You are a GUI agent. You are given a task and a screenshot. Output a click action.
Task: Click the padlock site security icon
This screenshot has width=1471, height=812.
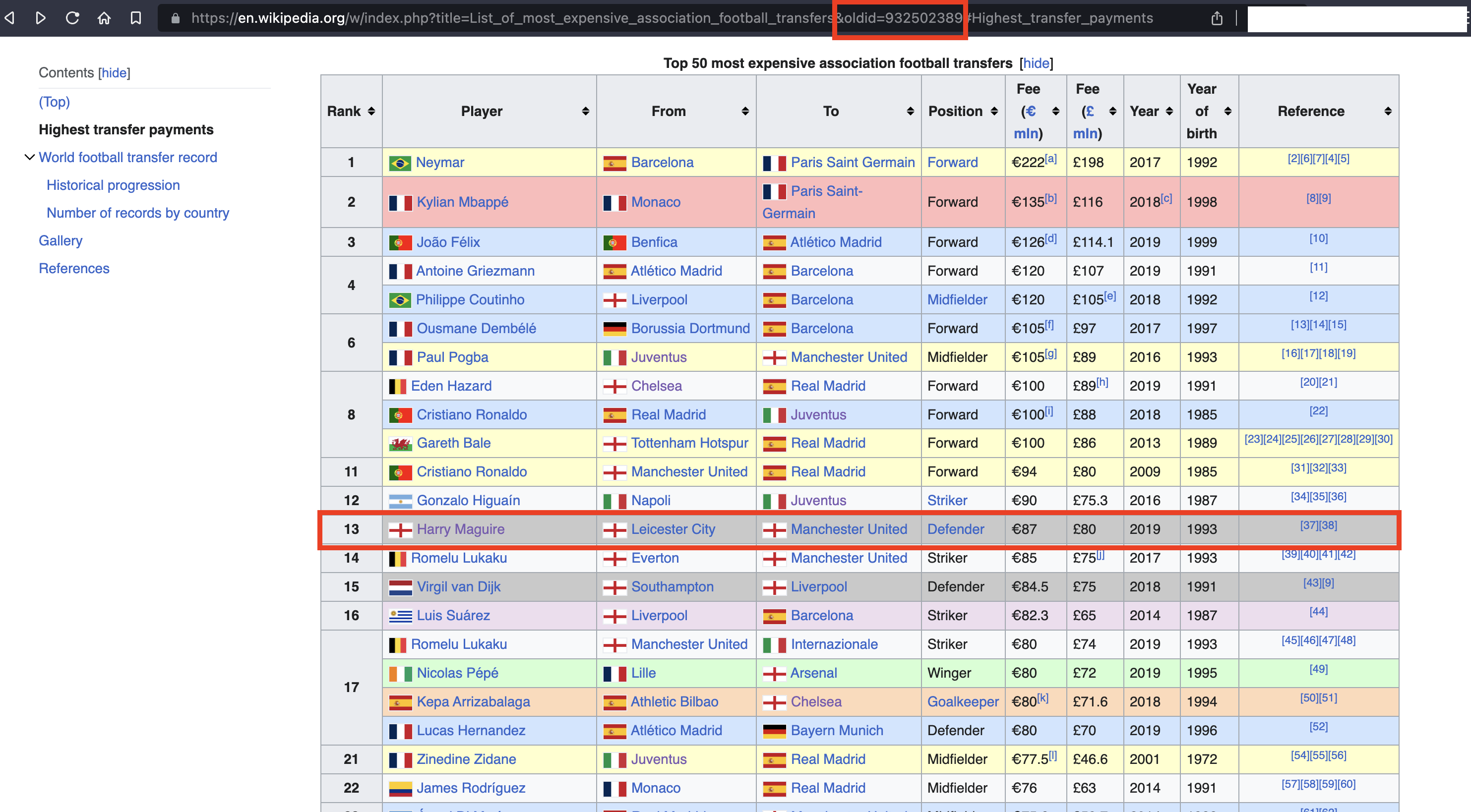[x=176, y=18]
